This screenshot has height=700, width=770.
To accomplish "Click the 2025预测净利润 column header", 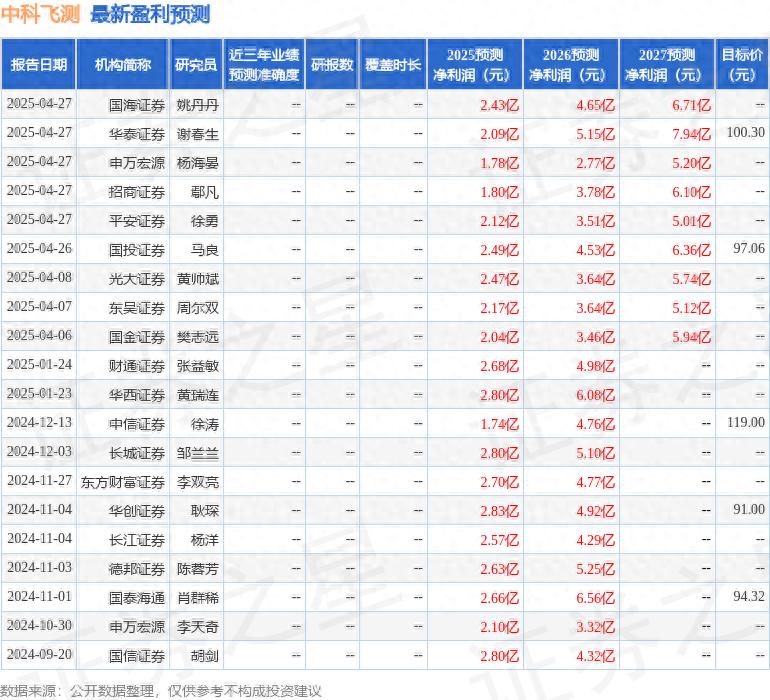I will click(x=475, y=65).
